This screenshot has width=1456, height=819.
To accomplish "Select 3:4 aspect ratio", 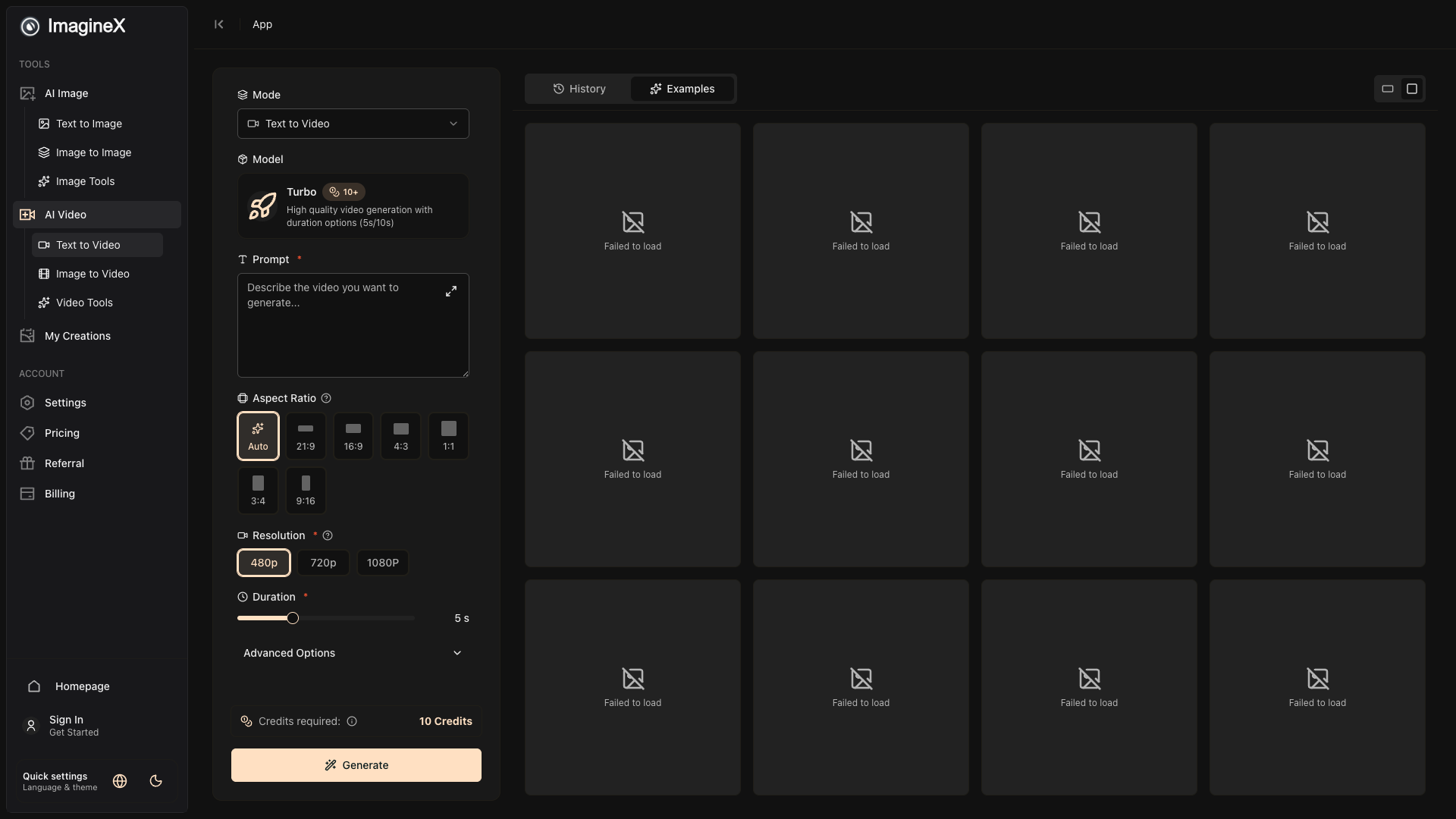I will coord(258,491).
